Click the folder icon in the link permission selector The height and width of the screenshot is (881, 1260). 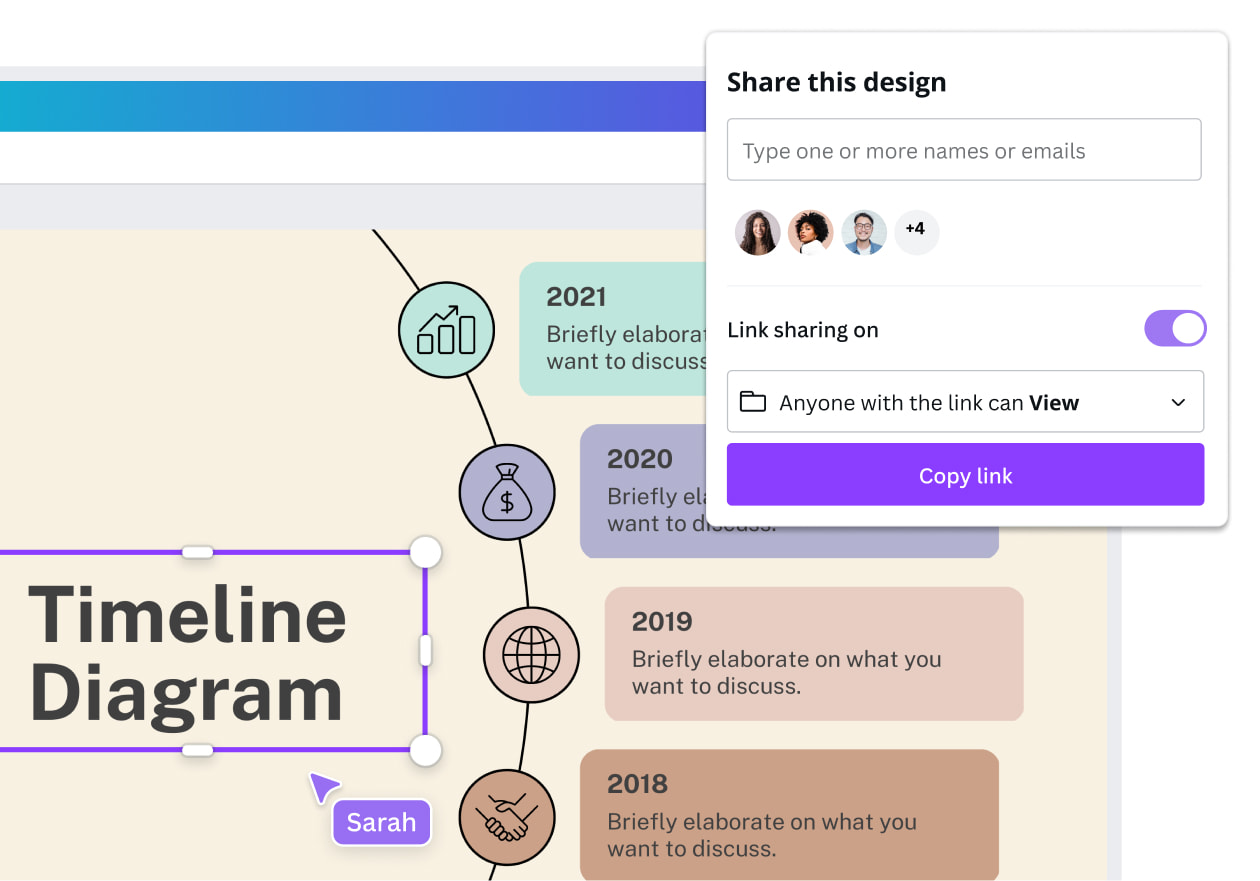[x=752, y=401]
